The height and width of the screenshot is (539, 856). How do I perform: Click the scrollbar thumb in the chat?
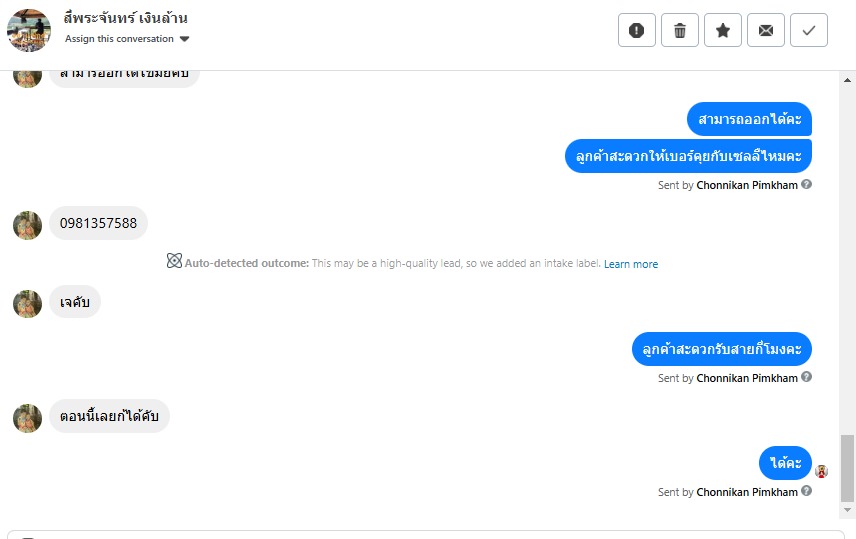[x=848, y=467]
